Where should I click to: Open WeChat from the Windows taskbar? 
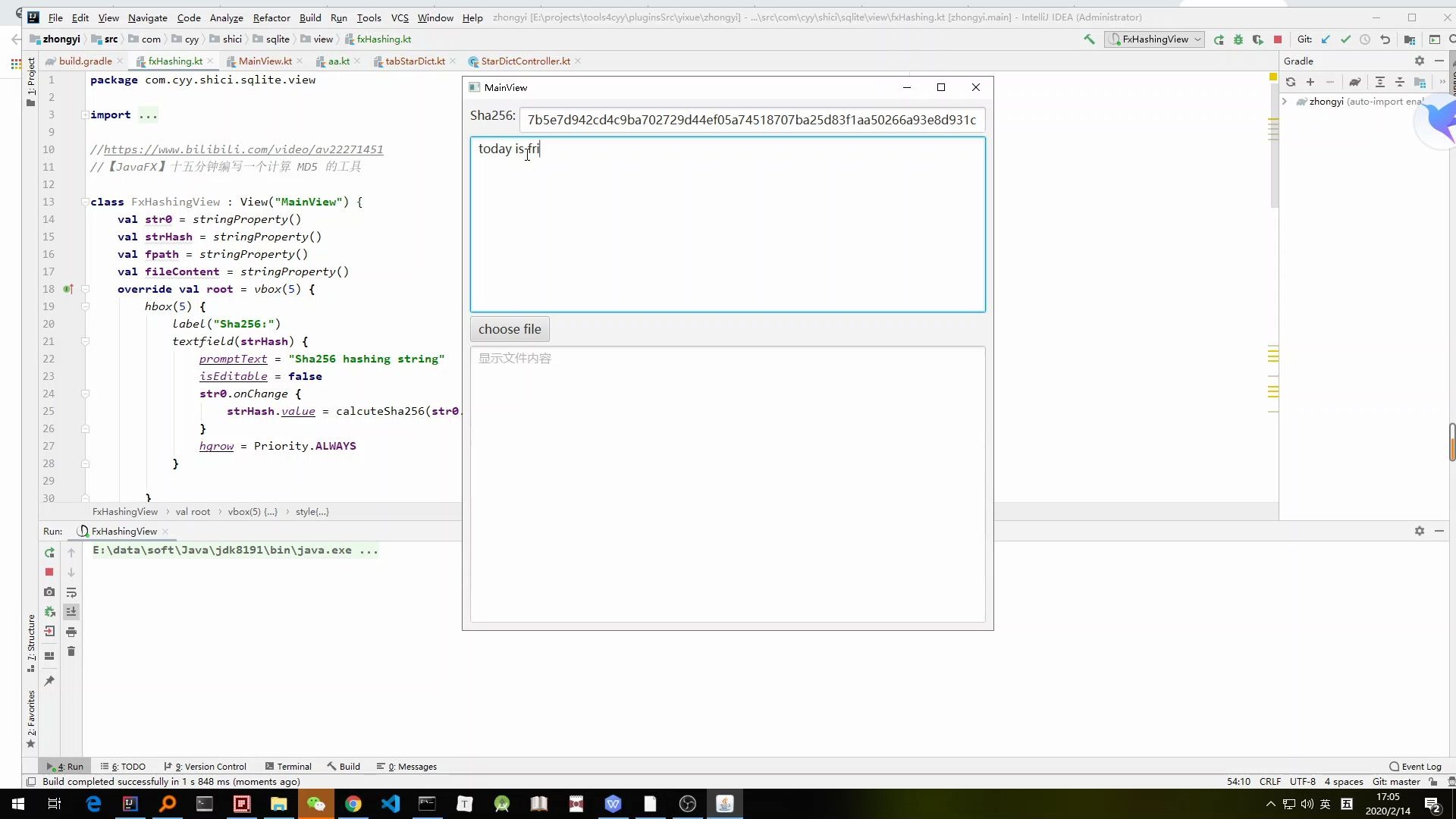316,804
